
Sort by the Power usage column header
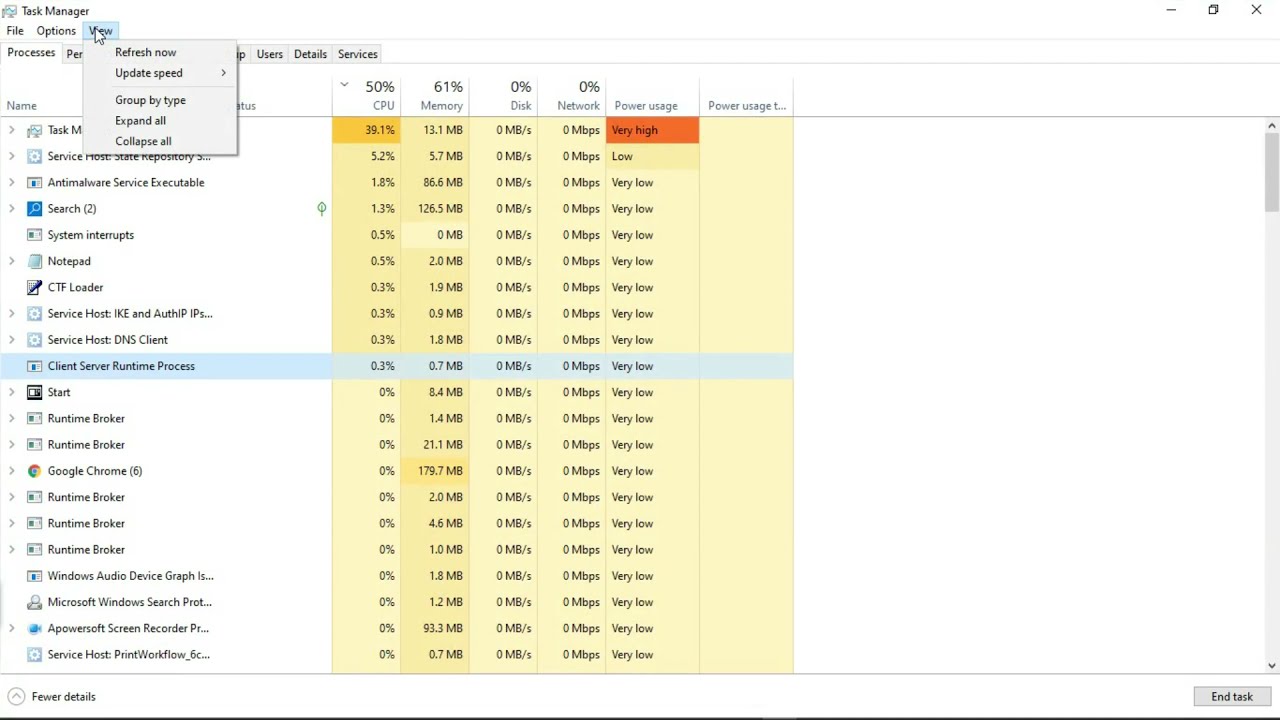click(x=652, y=96)
